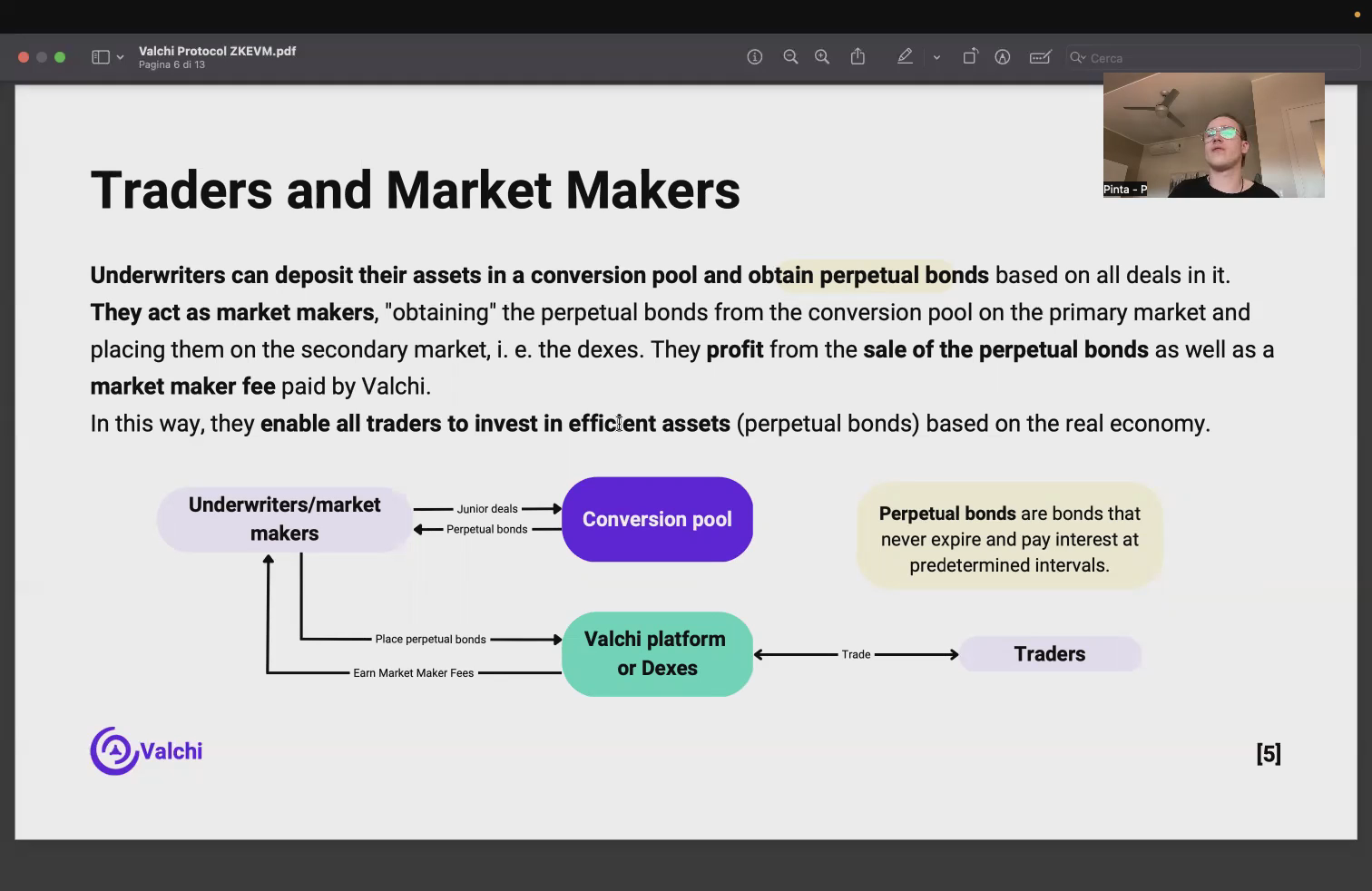Expand the highlight color options arrow

coord(936,57)
